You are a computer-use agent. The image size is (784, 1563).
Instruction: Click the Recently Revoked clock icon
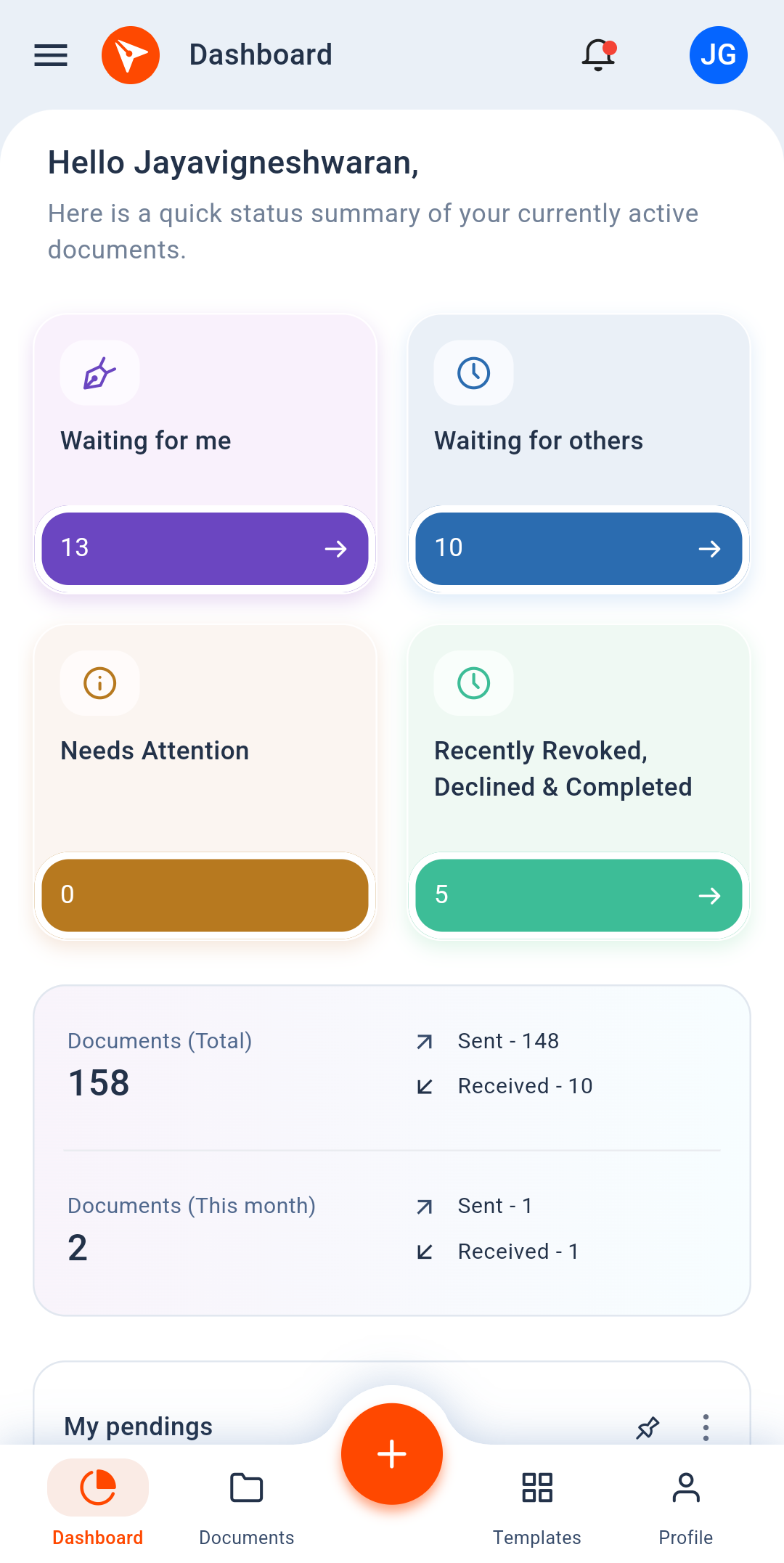pyautogui.click(x=473, y=683)
